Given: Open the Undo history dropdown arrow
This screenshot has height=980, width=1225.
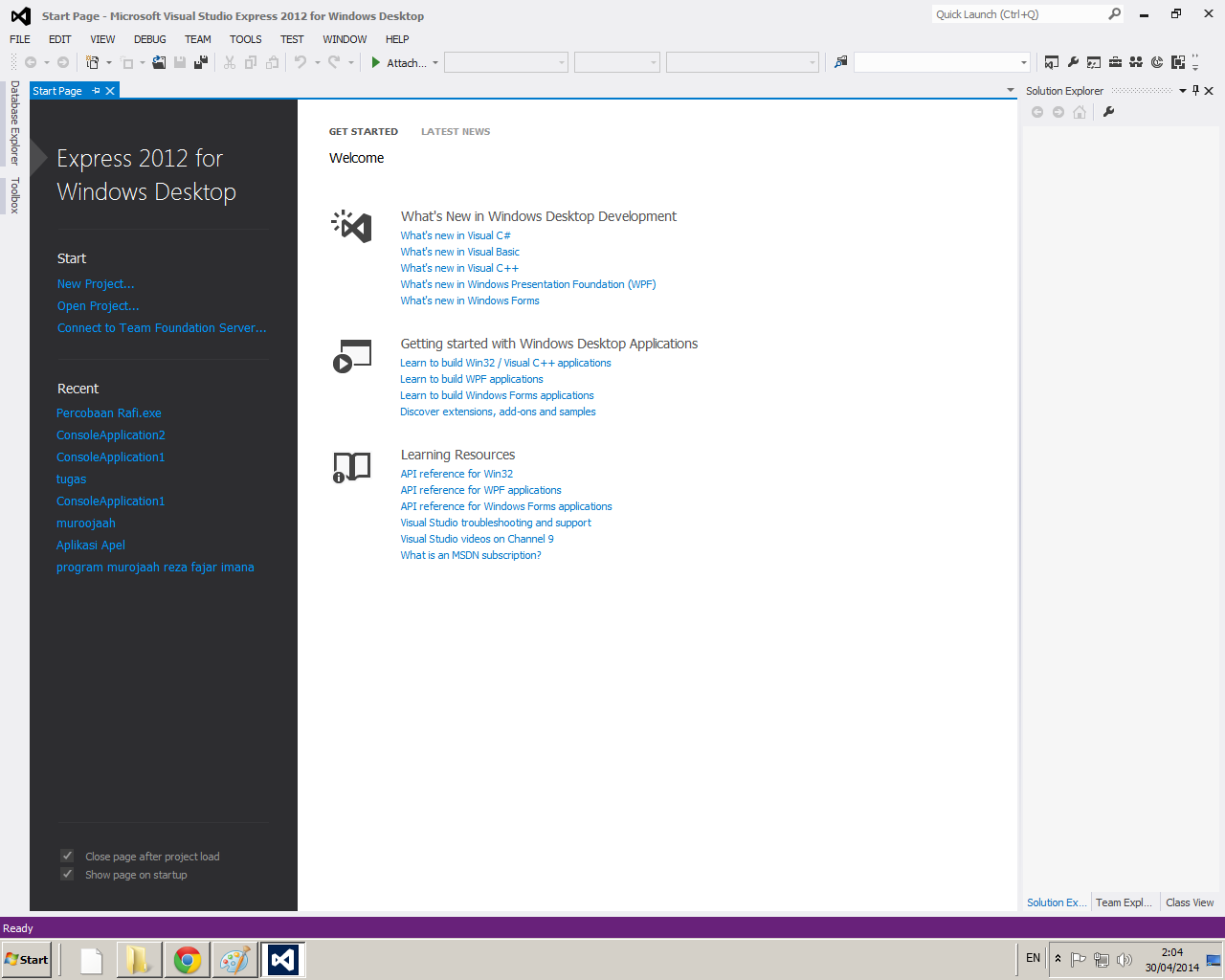Looking at the screenshot, I should [317, 63].
